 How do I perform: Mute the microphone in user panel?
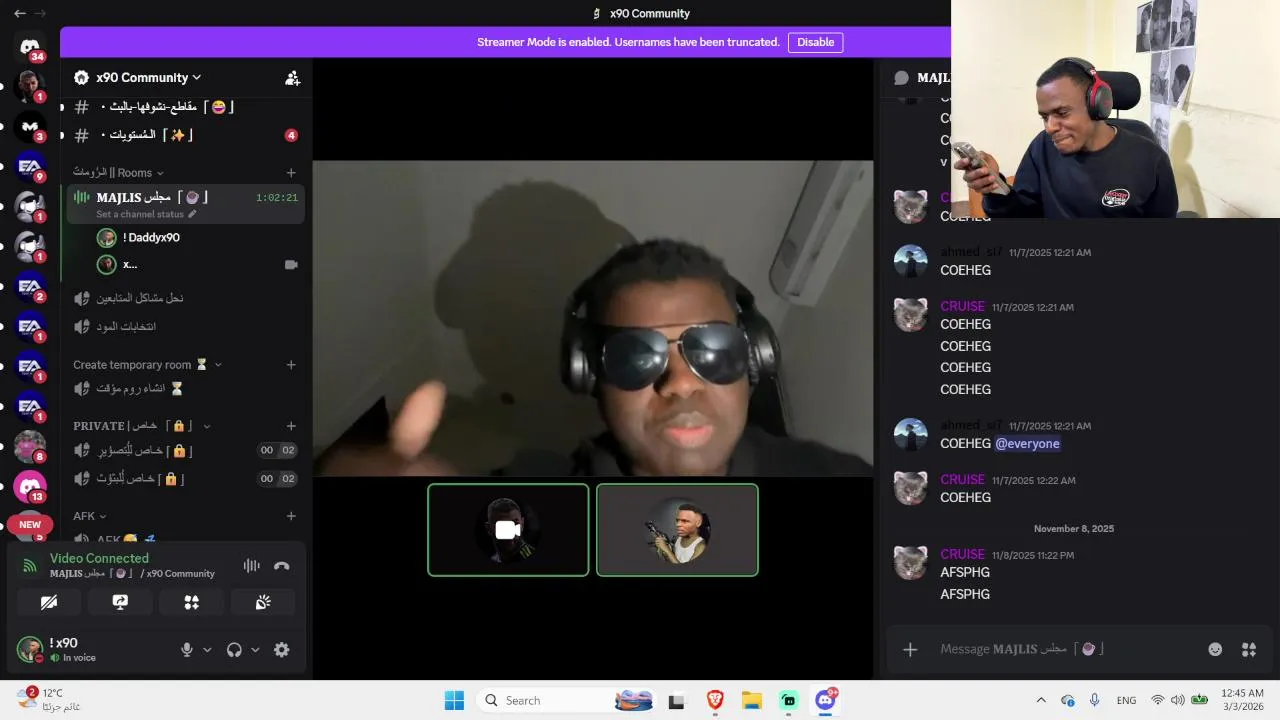186,649
